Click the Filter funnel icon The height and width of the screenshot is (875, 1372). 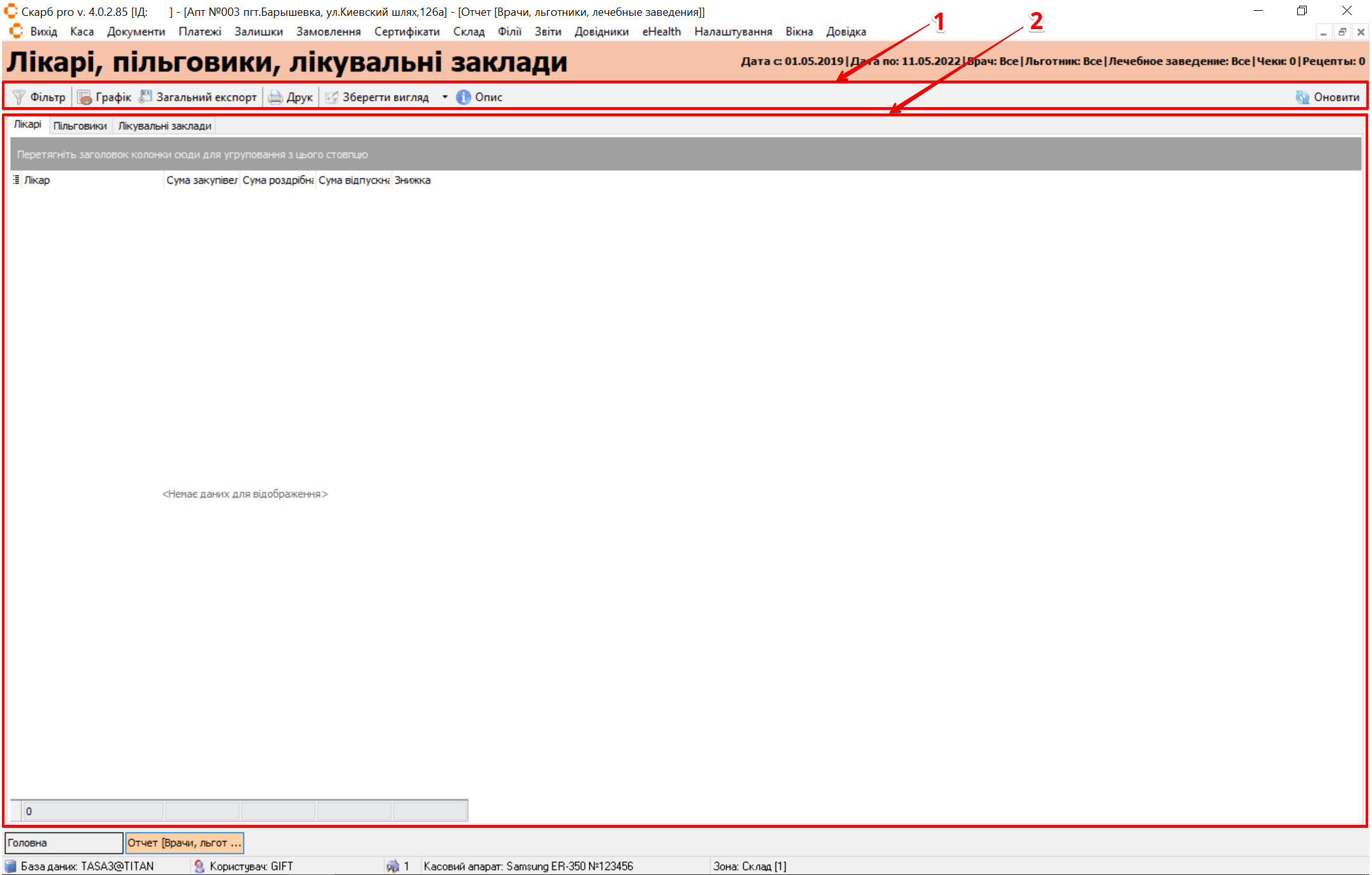point(19,97)
